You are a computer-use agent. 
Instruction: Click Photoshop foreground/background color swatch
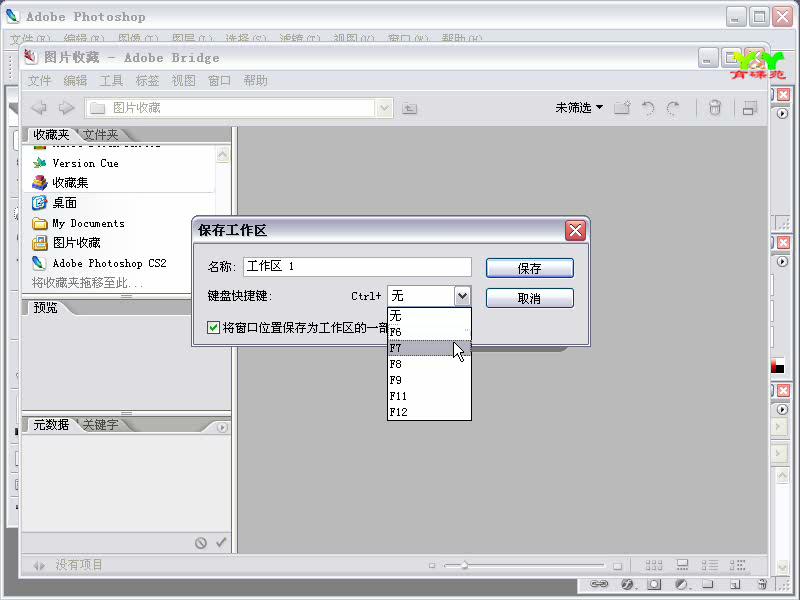click(x=778, y=365)
